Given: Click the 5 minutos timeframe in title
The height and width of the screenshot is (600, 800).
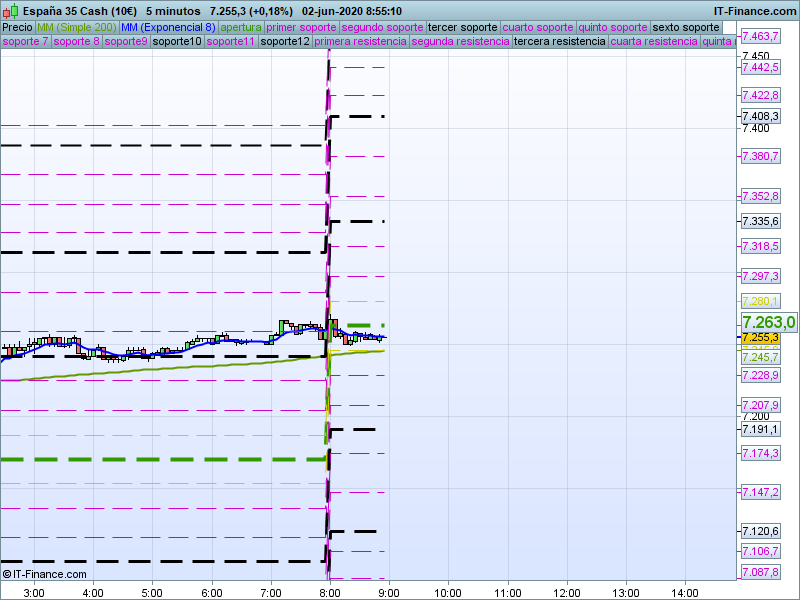Looking at the screenshot, I should 173,11.
